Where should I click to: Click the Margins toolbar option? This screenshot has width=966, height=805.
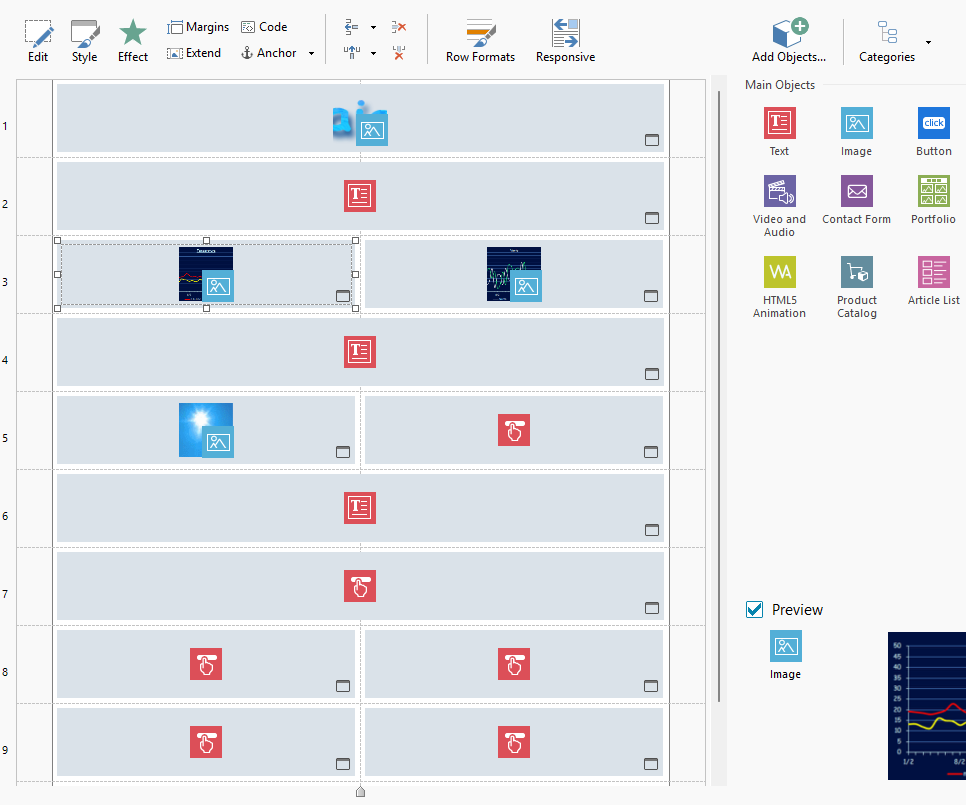pos(198,27)
